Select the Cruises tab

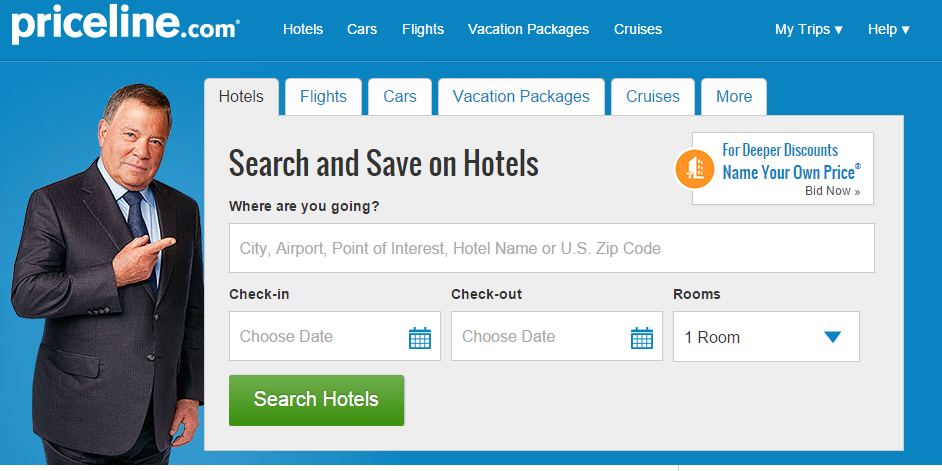point(653,97)
